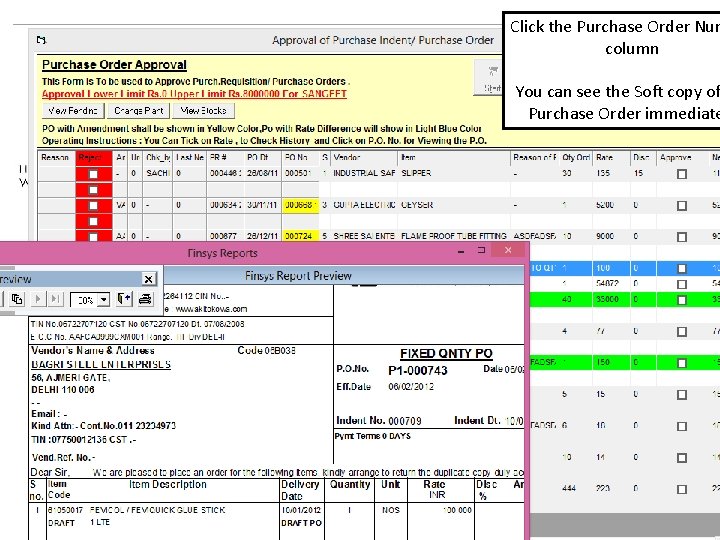Click vendor cell GUPTA ELECTRIC
This screenshot has width=720, height=540.
point(364,205)
